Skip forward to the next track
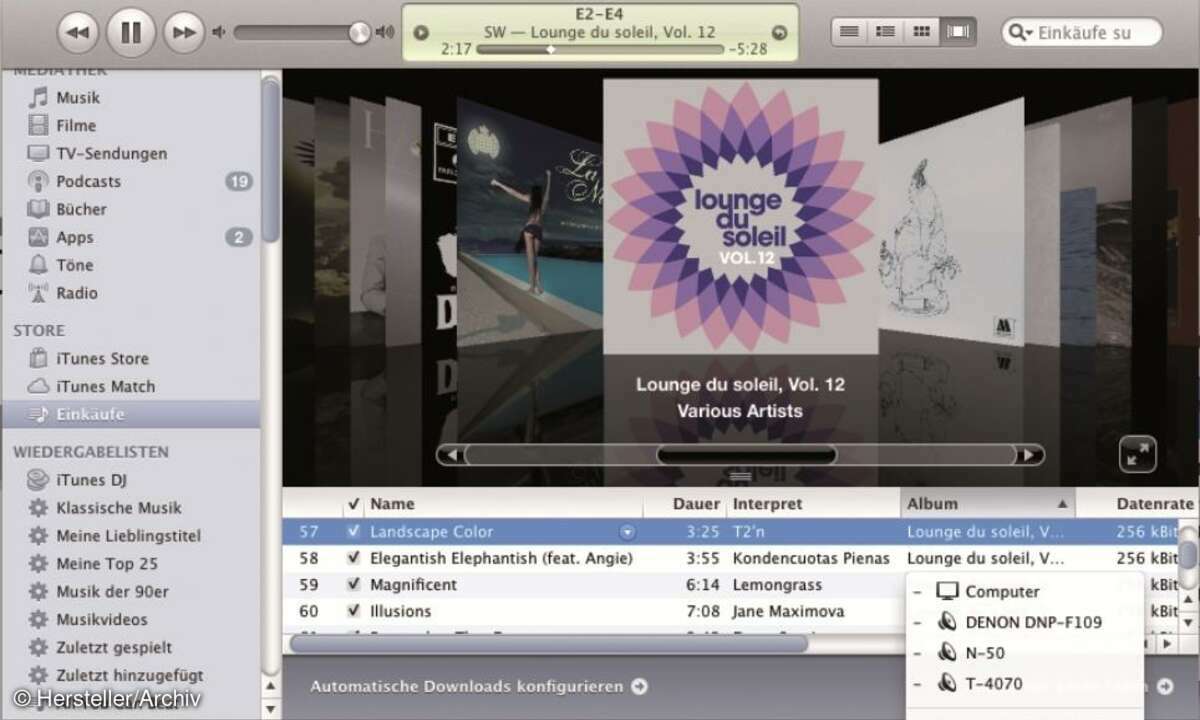 pyautogui.click(x=183, y=33)
